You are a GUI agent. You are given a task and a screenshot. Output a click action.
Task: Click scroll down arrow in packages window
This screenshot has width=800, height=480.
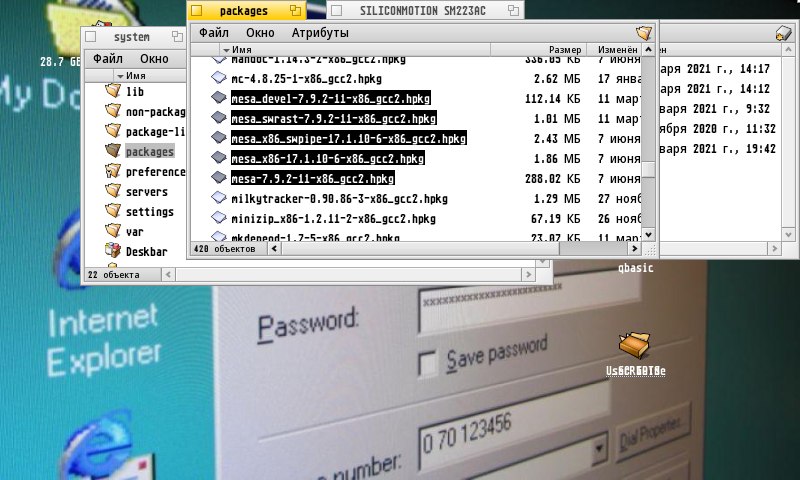[x=648, y=235]
